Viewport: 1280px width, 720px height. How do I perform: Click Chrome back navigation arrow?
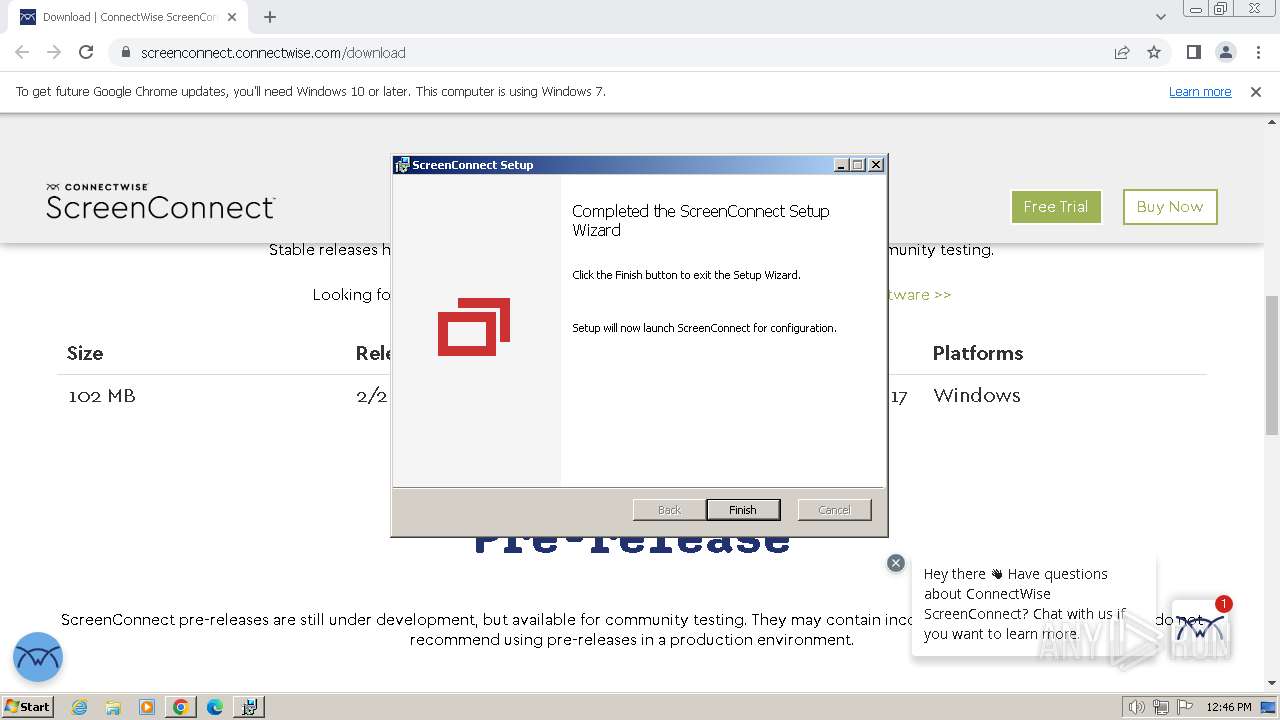click(x=22, y=53)
